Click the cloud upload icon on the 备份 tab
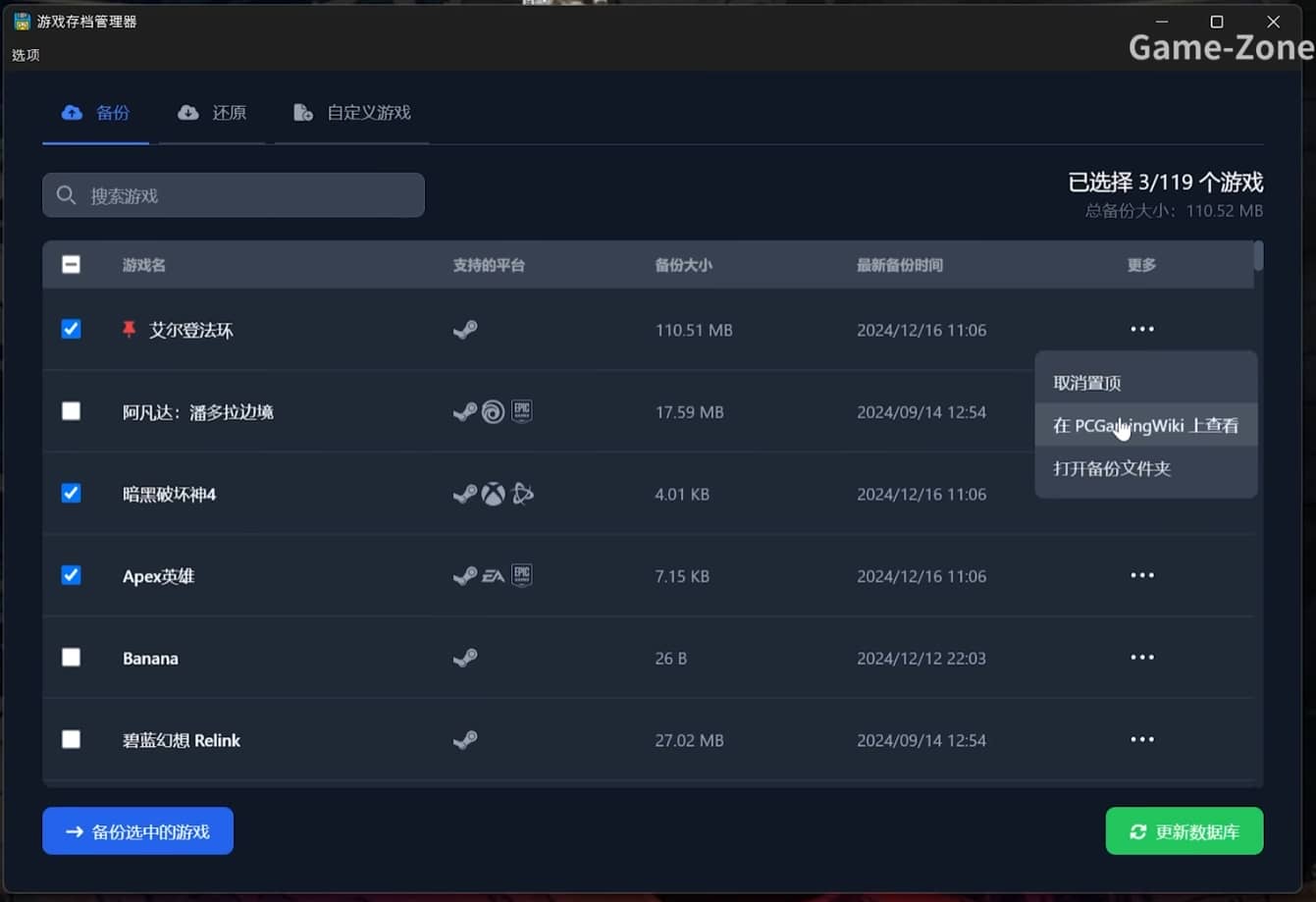 [71, 112]
